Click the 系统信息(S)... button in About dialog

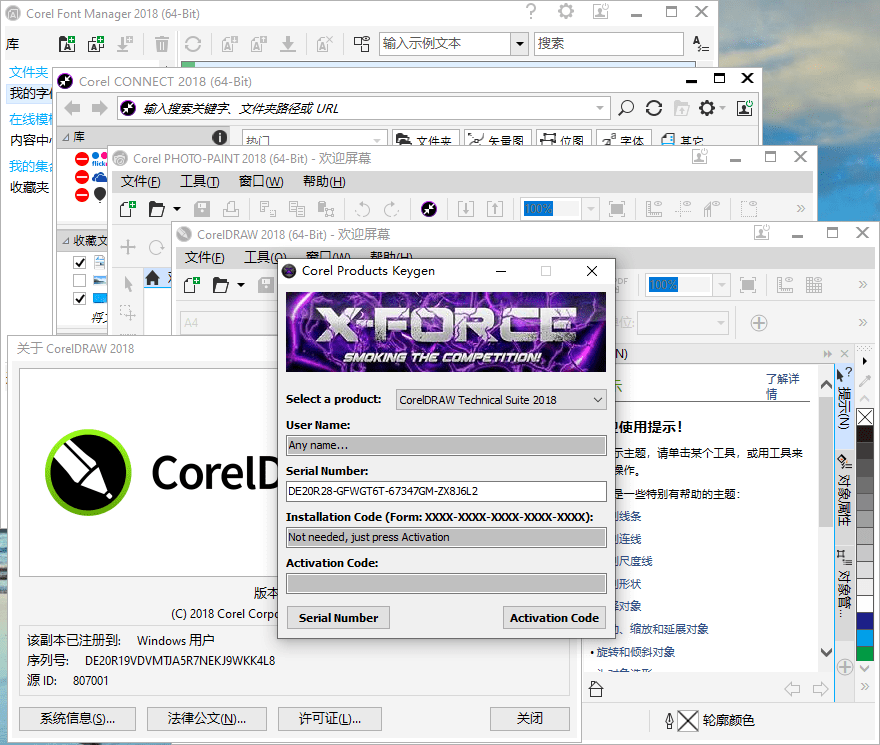(77, 719)
